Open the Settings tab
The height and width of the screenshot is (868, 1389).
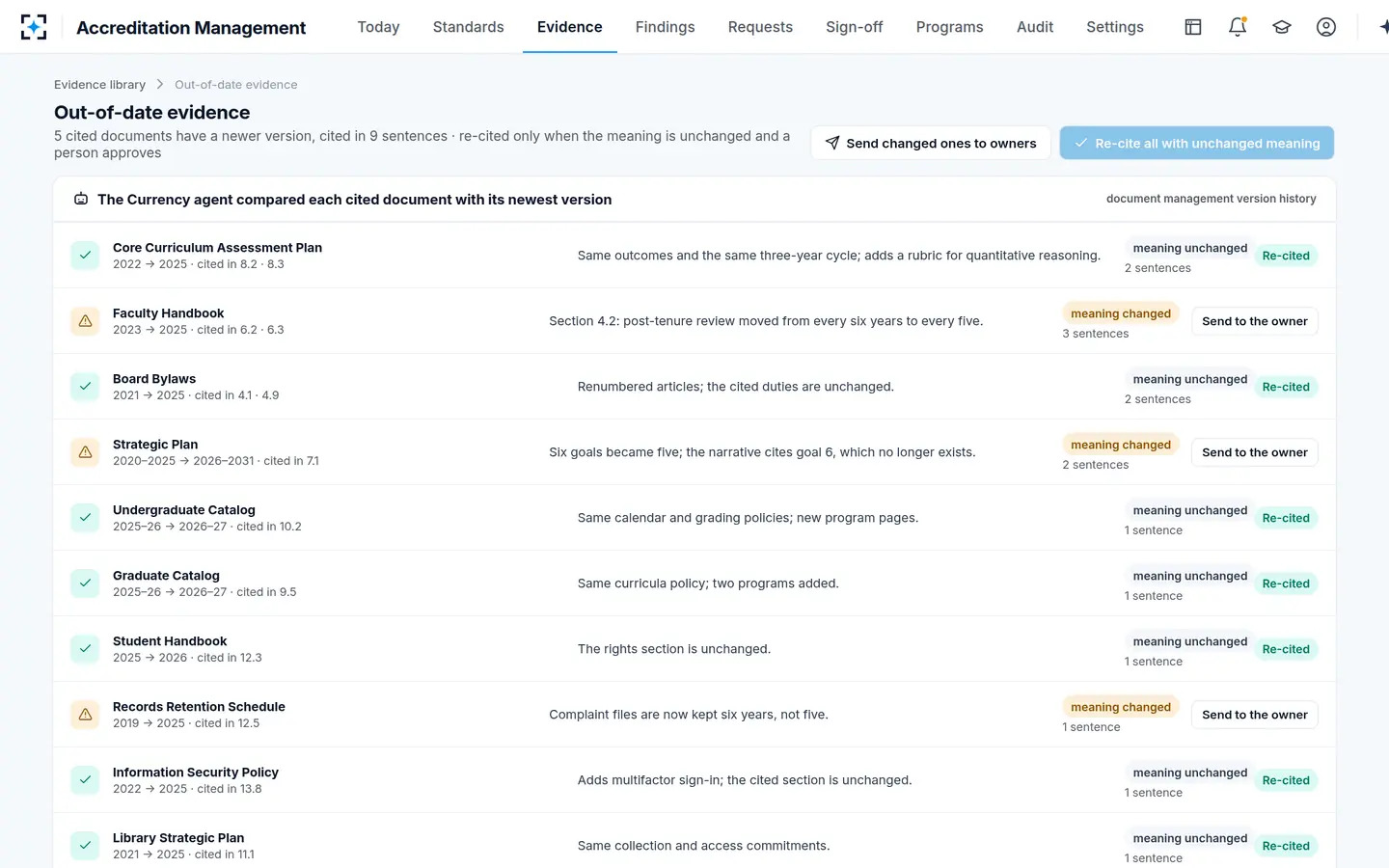coord(1115,27)
